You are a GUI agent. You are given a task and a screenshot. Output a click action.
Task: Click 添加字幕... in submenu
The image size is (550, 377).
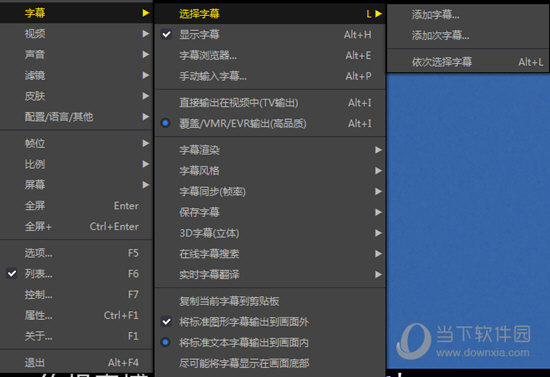coord(468,14)
